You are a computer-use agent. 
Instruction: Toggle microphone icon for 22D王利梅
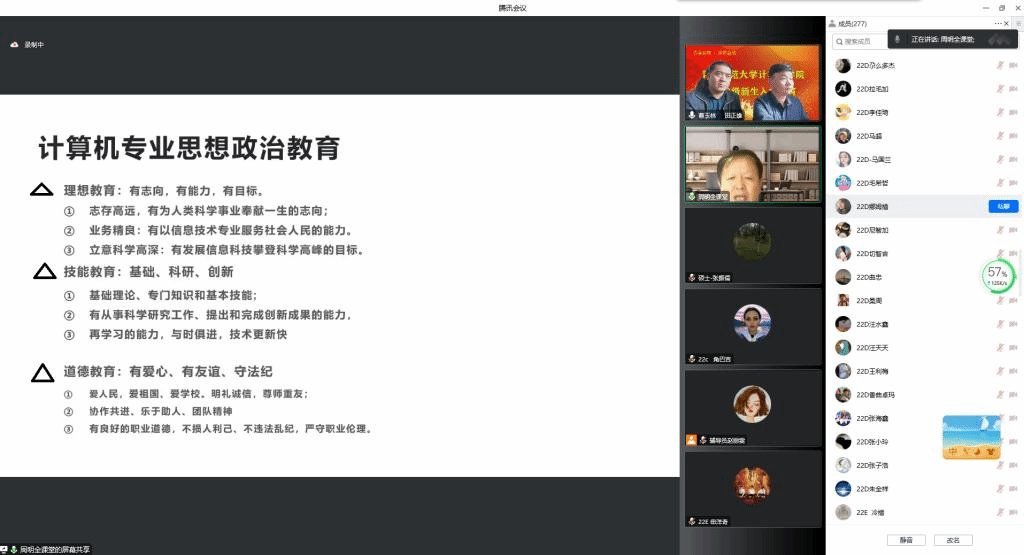pyautogui.click(x=999, y=371)
